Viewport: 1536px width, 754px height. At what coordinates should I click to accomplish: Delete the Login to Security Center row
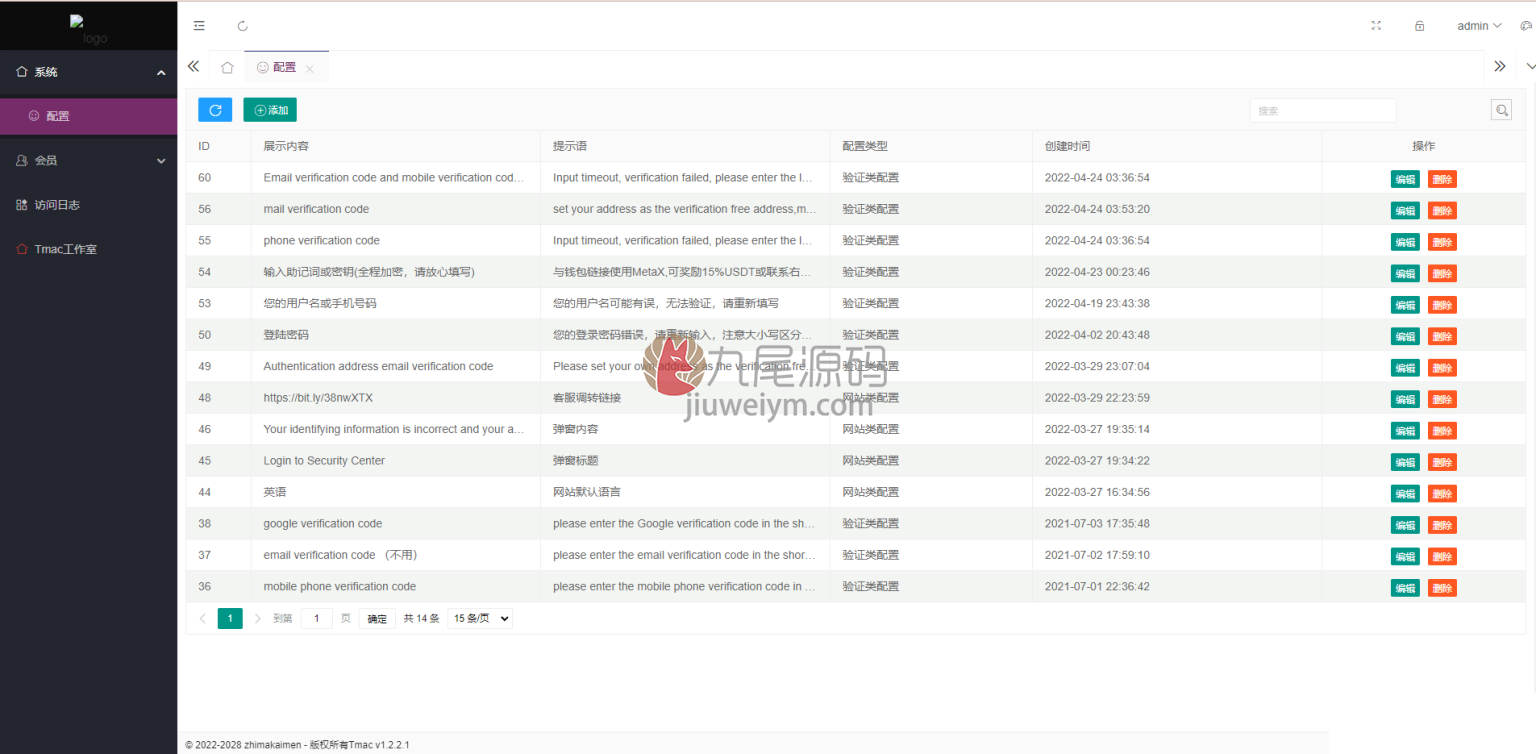(1442, 462)
